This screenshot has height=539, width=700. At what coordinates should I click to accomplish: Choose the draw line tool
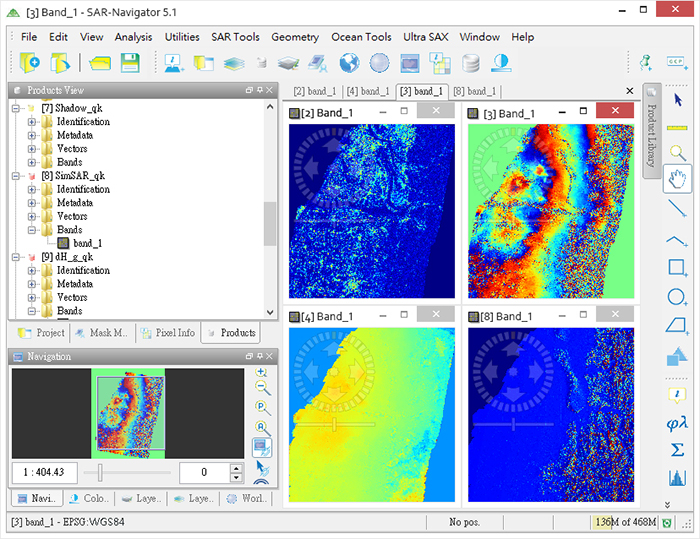point(677,208)
